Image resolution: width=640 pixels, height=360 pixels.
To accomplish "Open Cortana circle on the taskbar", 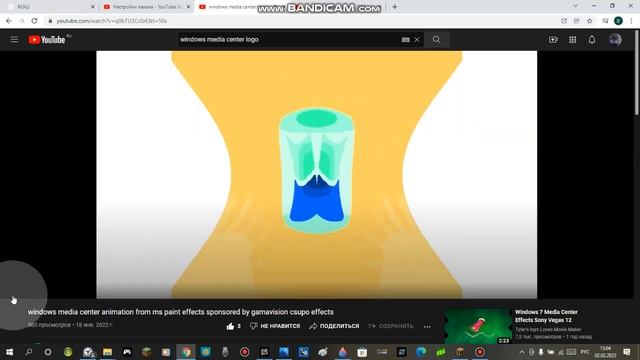I will coord(48,352).
